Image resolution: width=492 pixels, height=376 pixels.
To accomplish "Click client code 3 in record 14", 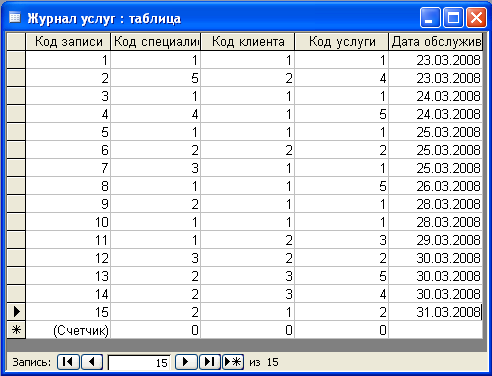I will pyautogui.click(x=248, y=294).
